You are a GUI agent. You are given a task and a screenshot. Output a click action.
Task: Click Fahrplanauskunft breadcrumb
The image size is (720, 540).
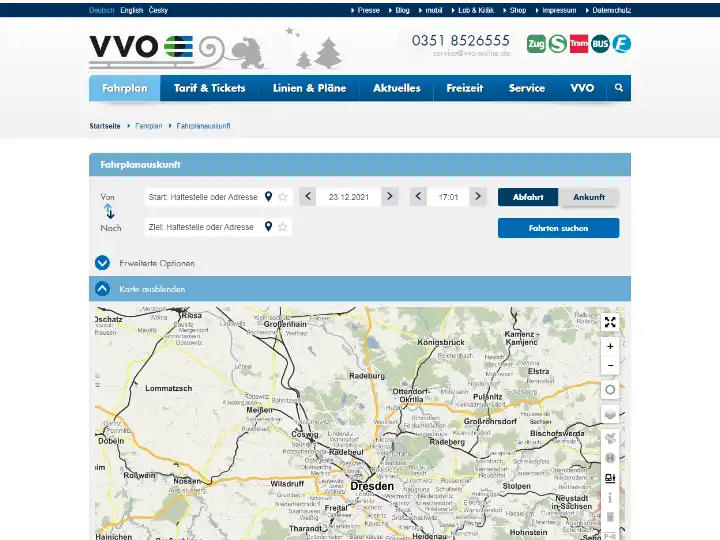click(203, 126)
